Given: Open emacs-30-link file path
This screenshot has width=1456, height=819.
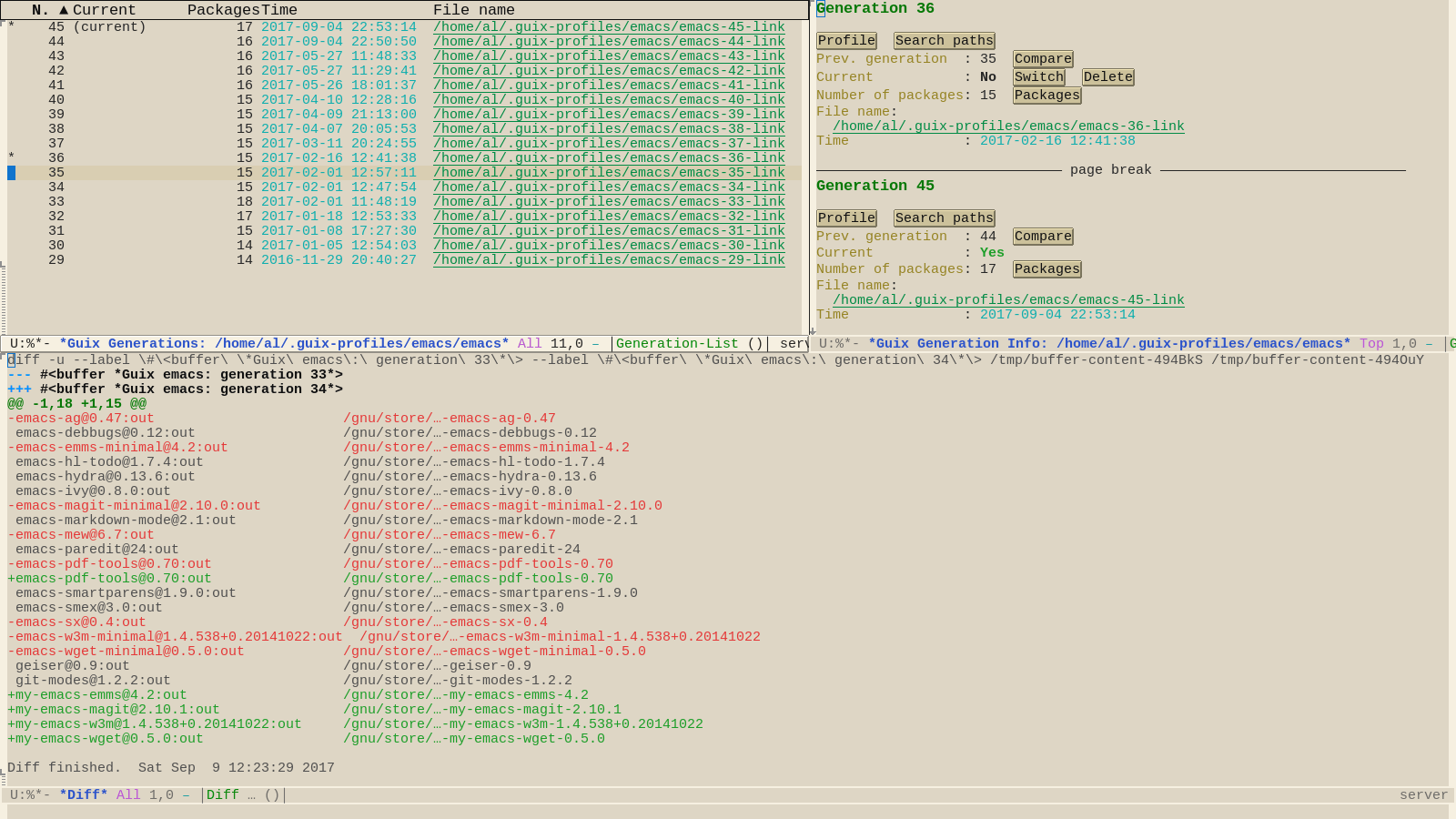Looking at the screenshot, I should click(609, 246).
